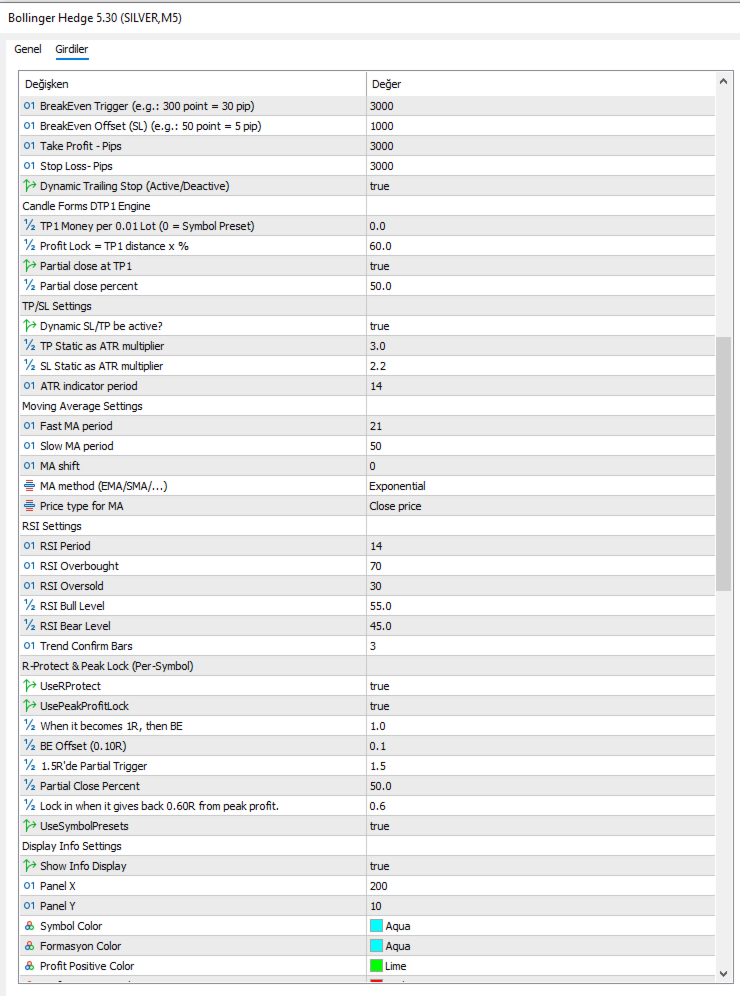Toggle the Show Info Display true value
740x996 pixels.
(x=541, y=866)
